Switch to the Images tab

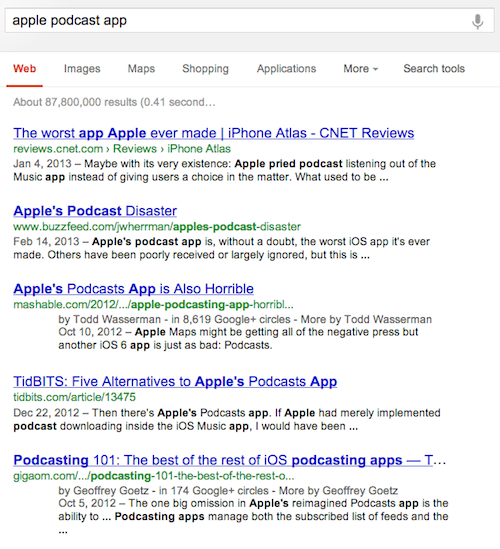point(82,68)
